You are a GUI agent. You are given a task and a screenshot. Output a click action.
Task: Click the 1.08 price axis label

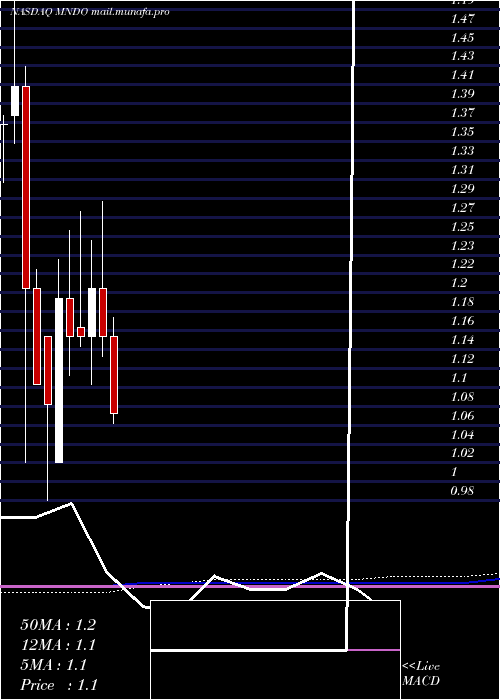462,397
